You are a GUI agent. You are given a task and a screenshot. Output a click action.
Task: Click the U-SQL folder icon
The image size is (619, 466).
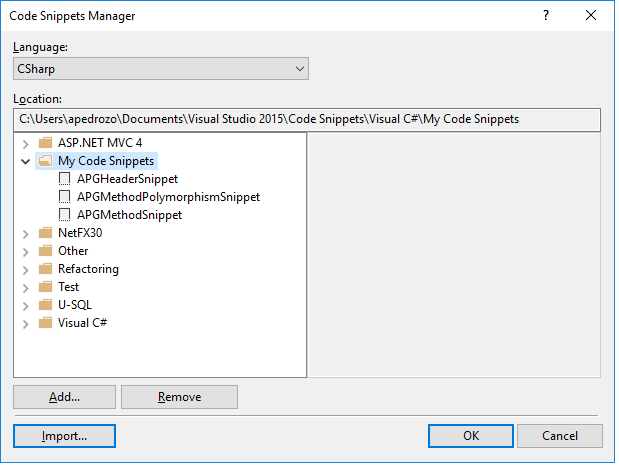(x=45, y=305)
